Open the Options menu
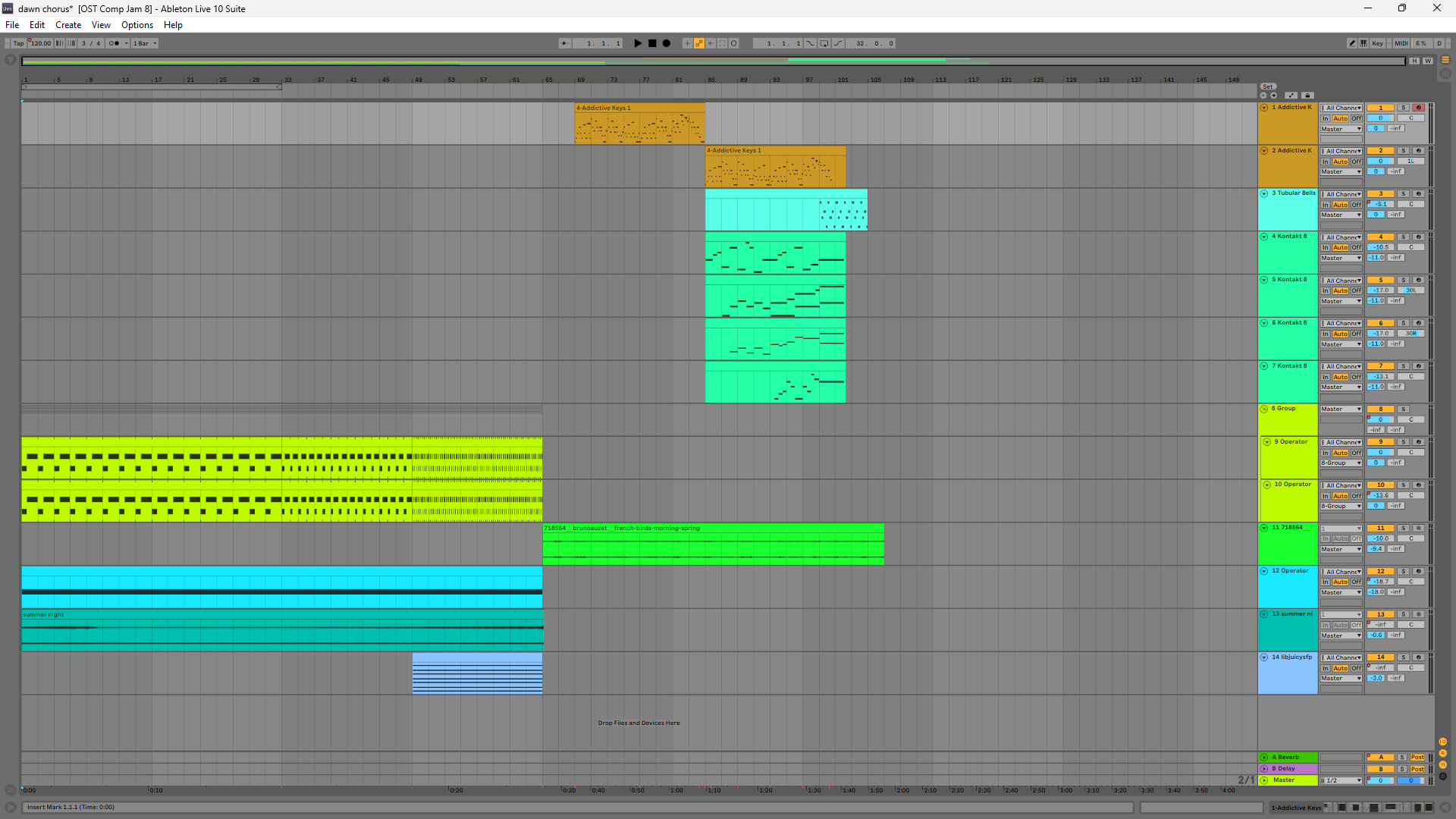1456x819 pixels. tap(136, 25)
